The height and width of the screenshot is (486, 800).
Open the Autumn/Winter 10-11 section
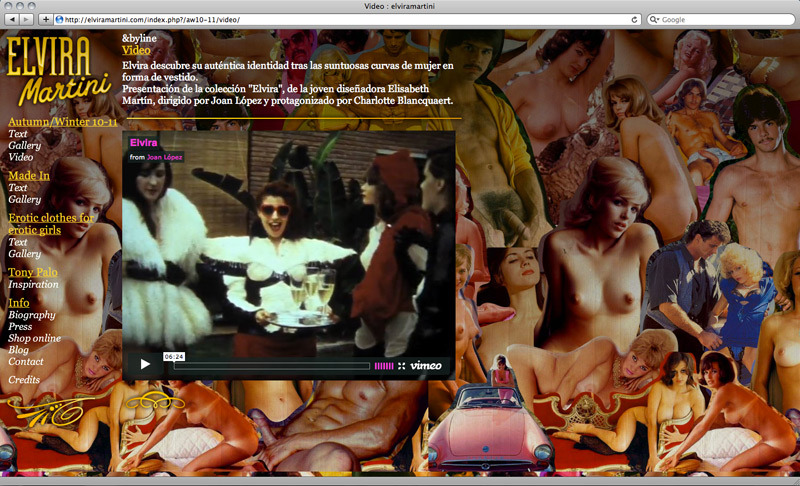(x=62, y=122)
